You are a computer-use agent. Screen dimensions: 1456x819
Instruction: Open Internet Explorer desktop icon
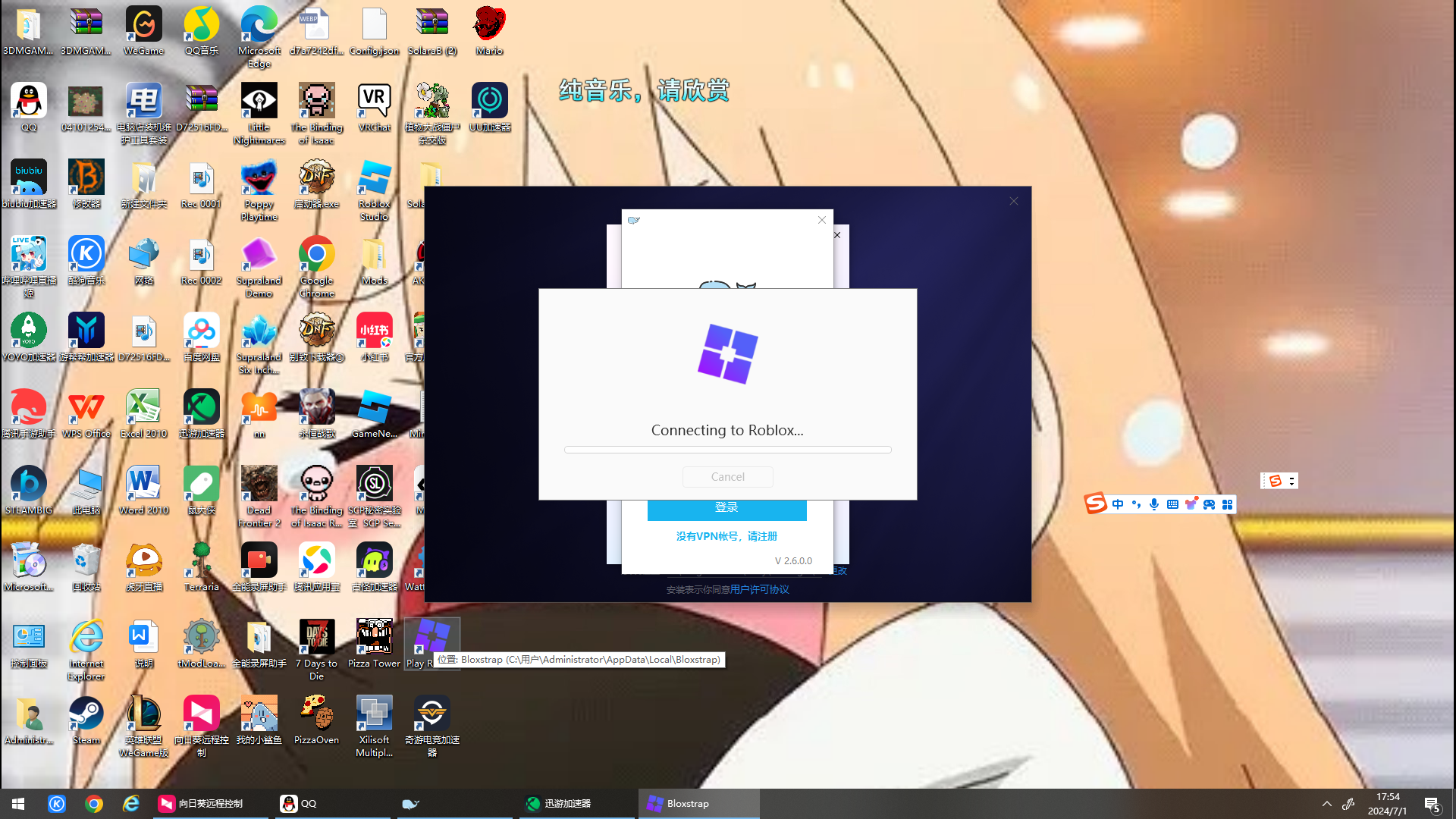point(86,649)
